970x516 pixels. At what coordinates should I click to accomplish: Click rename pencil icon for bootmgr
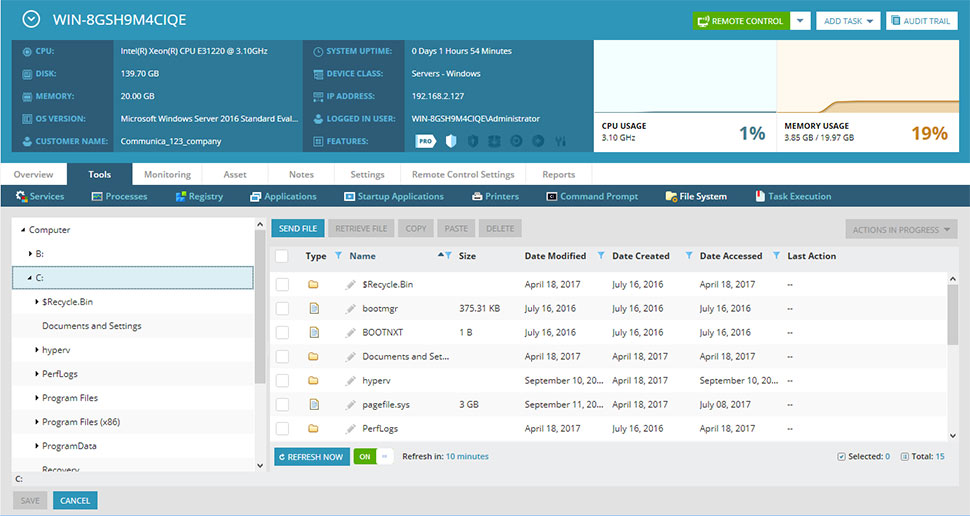351,308
